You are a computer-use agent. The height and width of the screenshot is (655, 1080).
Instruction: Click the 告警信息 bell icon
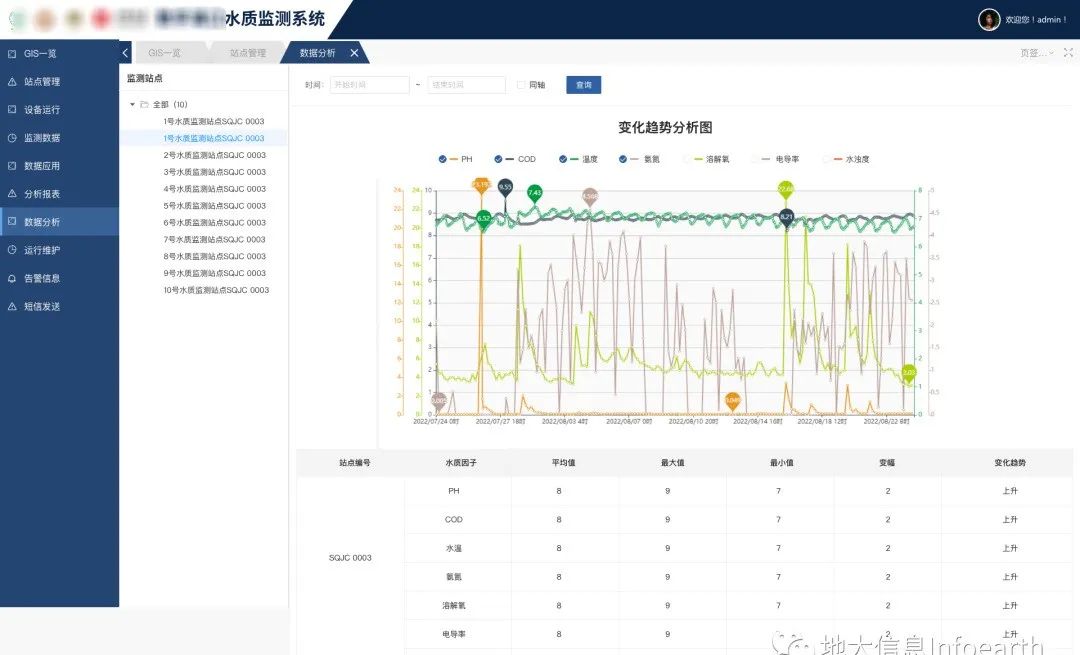point(12,278)
